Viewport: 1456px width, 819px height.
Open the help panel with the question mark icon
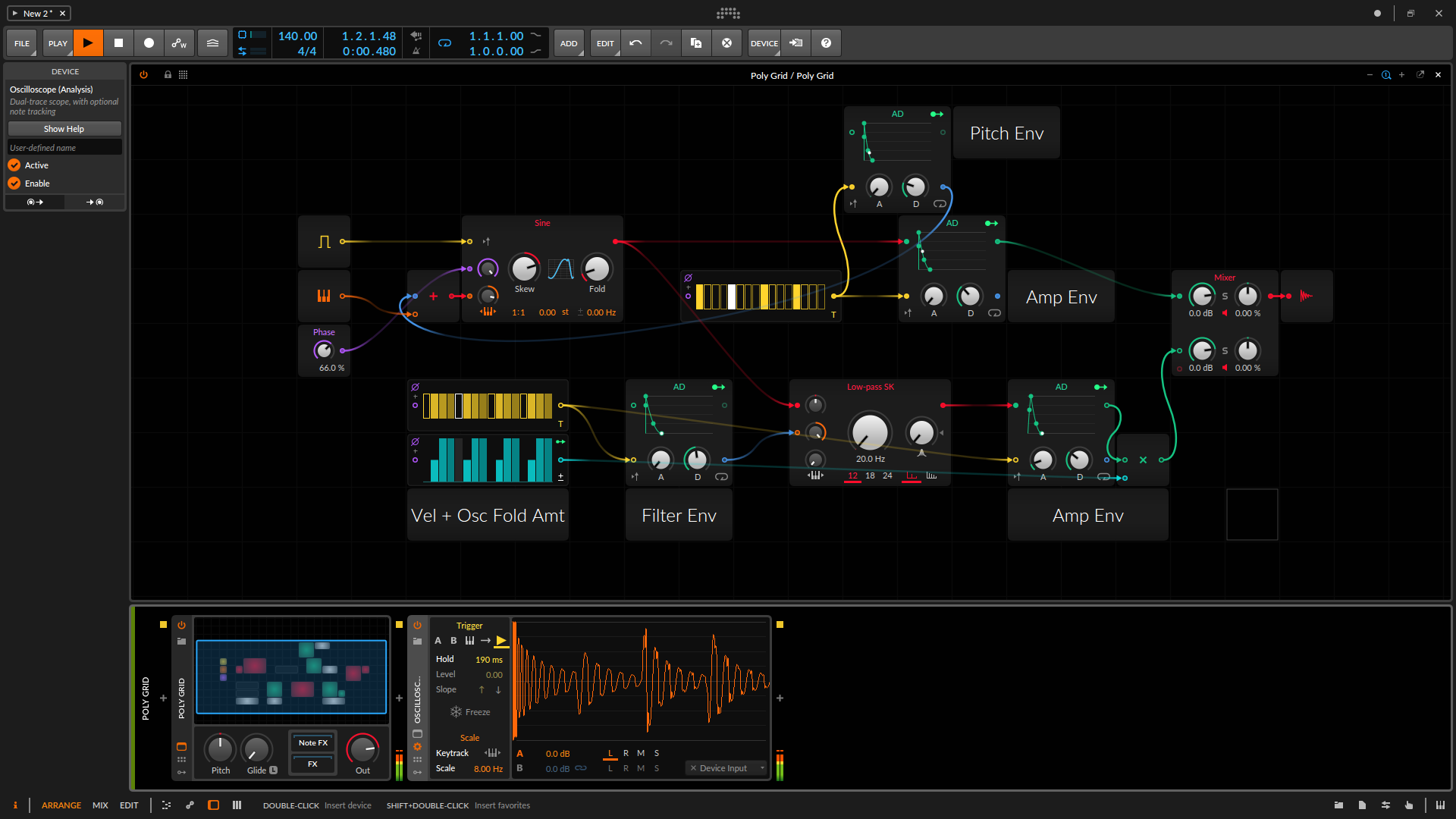(826, 42)
